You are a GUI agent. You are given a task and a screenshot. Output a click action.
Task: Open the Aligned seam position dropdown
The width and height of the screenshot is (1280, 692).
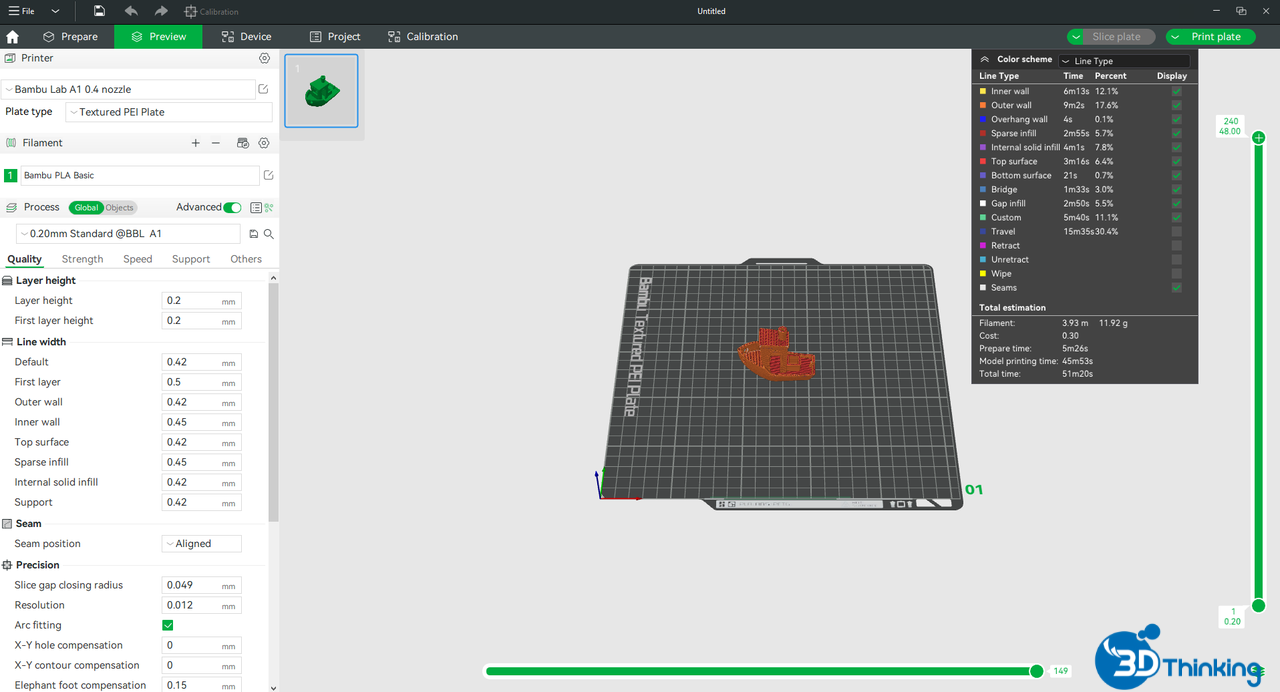pyautogui.click(x=201, y=544)
